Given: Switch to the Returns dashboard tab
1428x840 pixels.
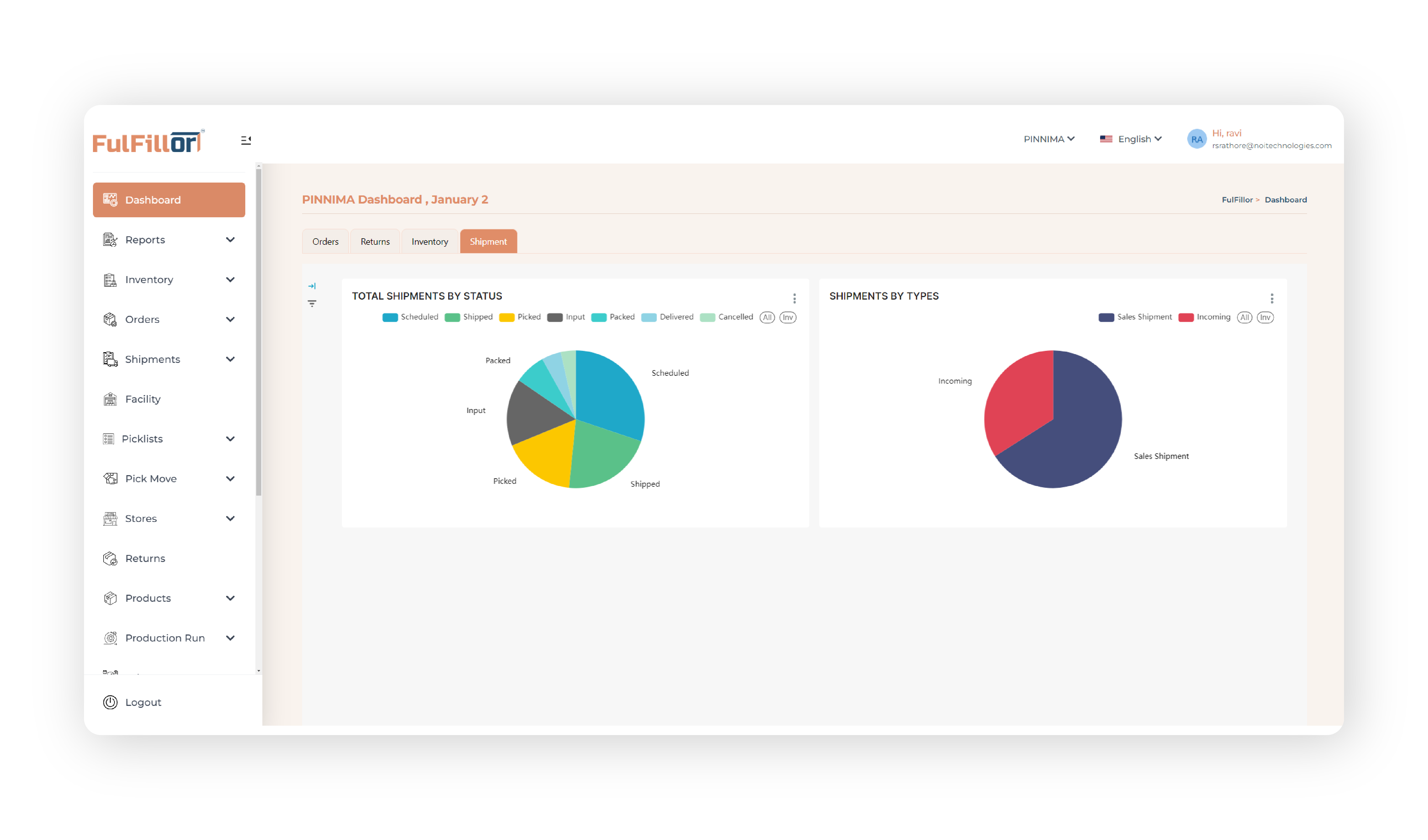Looking at the screenshot, I should [x=375, y=241].
